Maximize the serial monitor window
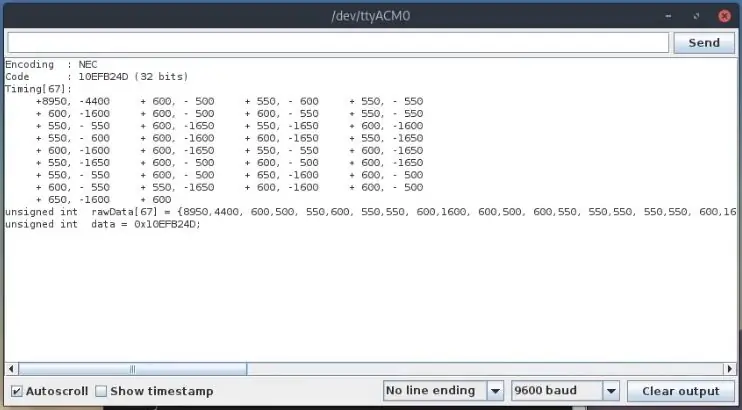Image resolution: width=742 pixels, height=410 pixels. click(x=696, y=16)
